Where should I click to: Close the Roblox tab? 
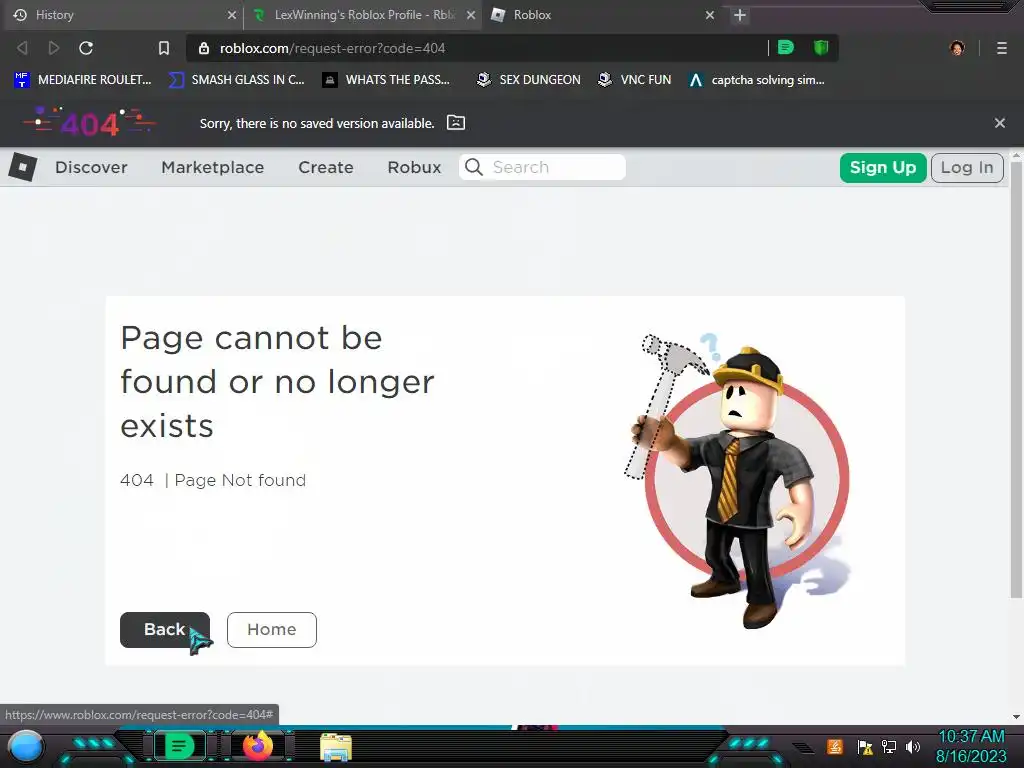coord(710,15)
